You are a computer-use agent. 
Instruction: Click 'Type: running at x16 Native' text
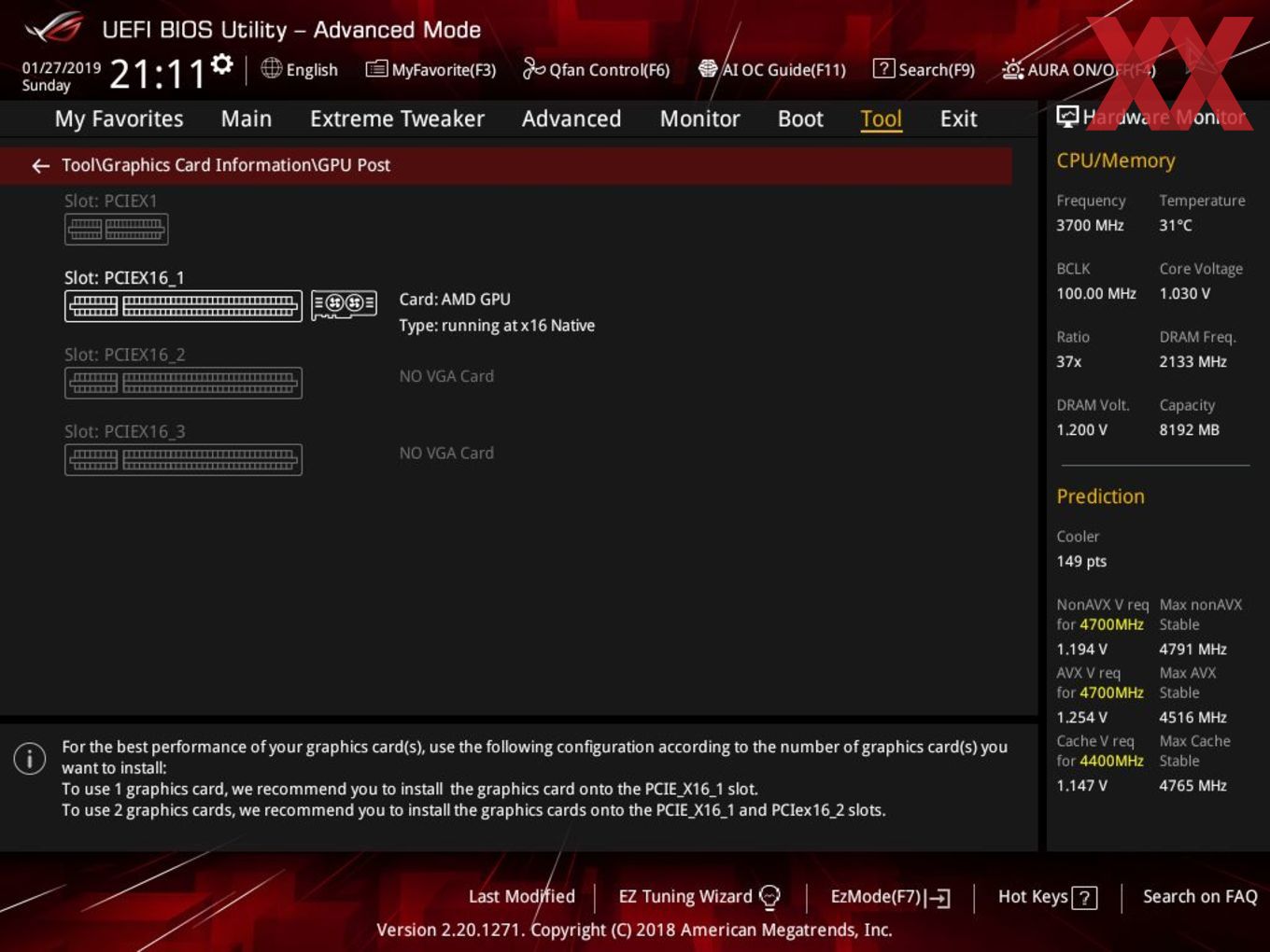(497, 326)
